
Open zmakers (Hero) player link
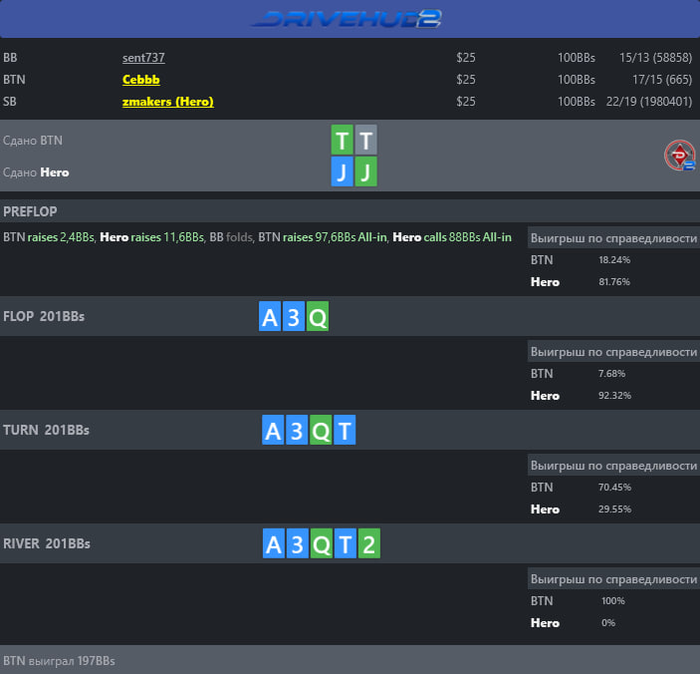tap(168, 101)
